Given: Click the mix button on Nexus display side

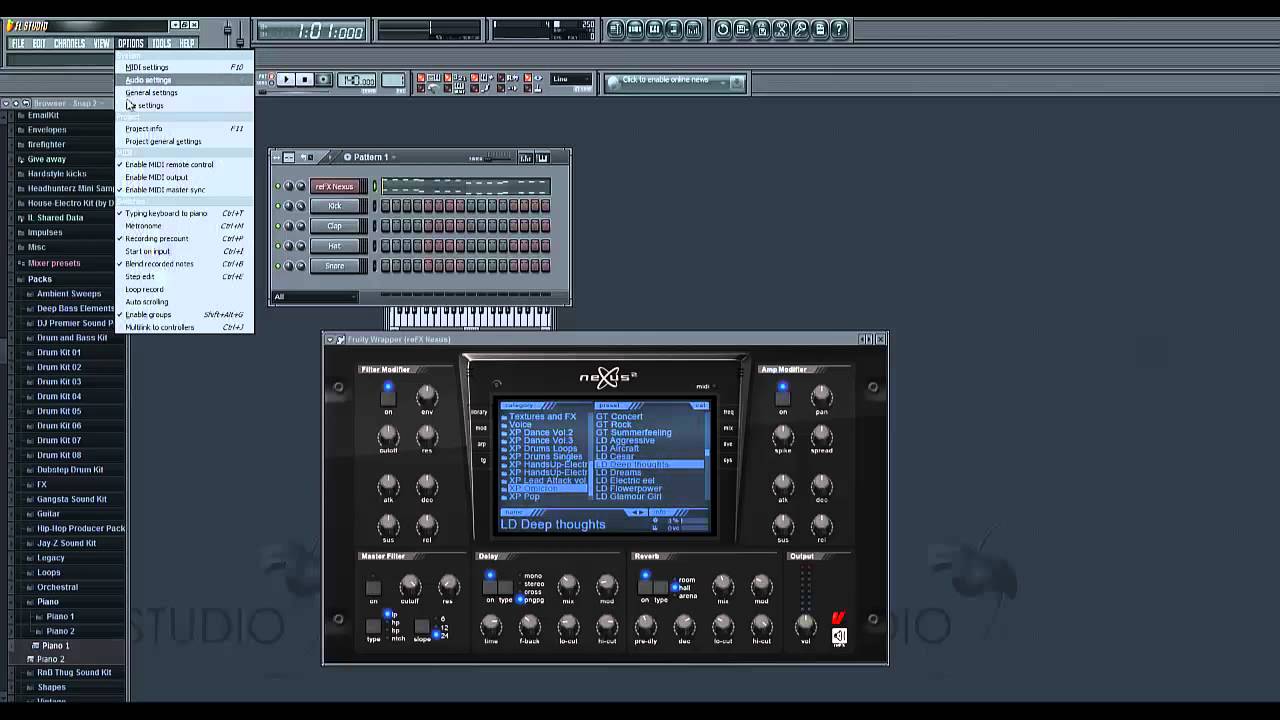Looking at the screenshot, I should (x=728, y=428).
